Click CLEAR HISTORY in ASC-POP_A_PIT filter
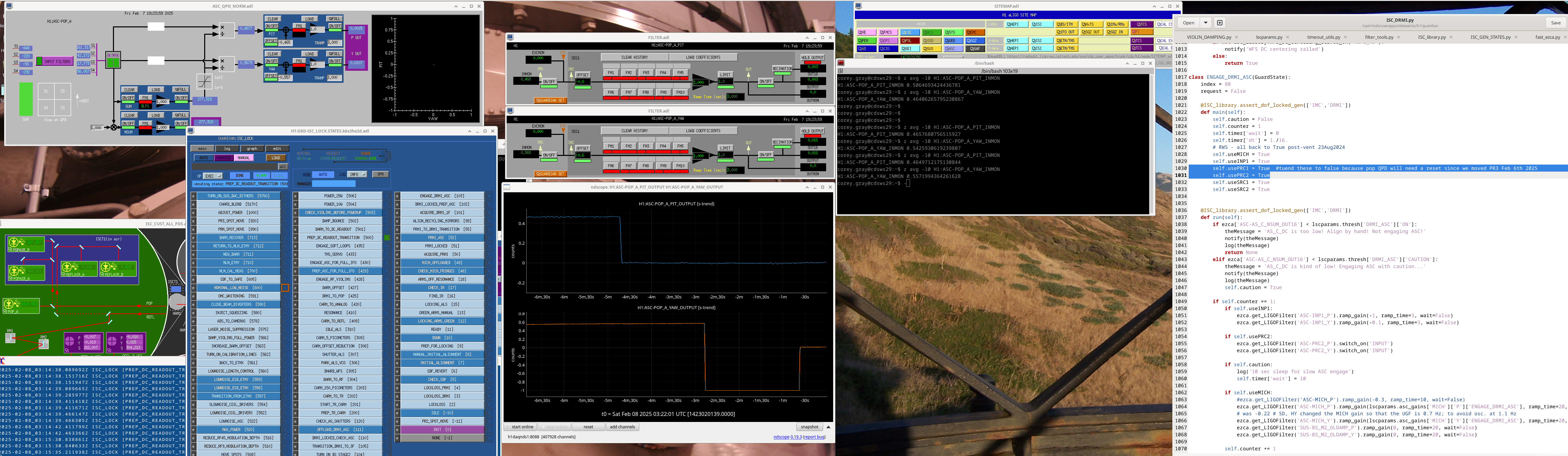This screenshot has height=456, width=1568. 634,57
